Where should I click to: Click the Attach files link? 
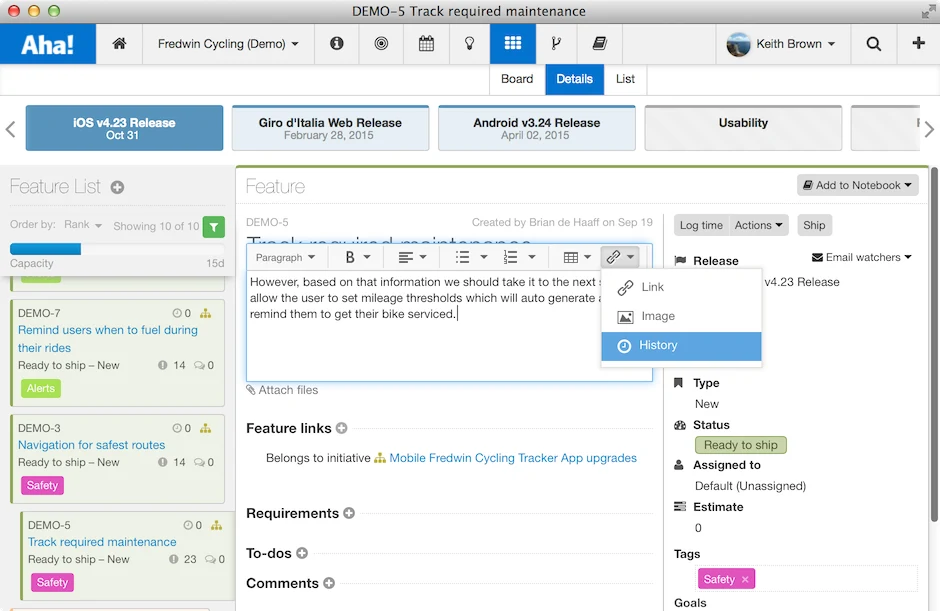[x=282, y=390]
